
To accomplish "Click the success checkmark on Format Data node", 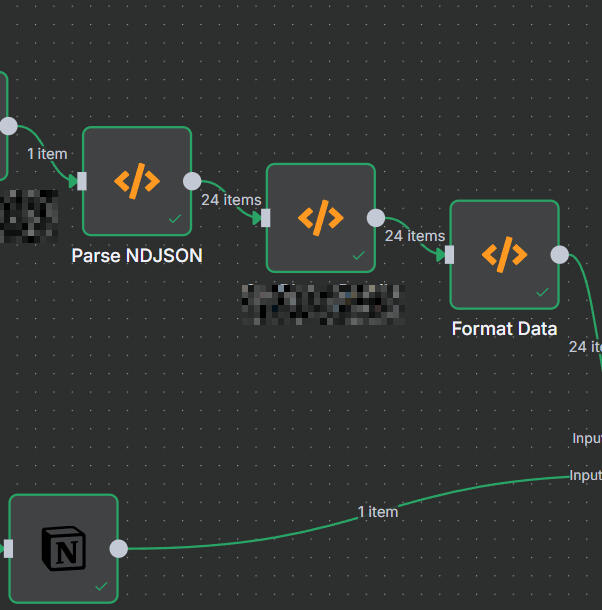I will pos(542,292).
